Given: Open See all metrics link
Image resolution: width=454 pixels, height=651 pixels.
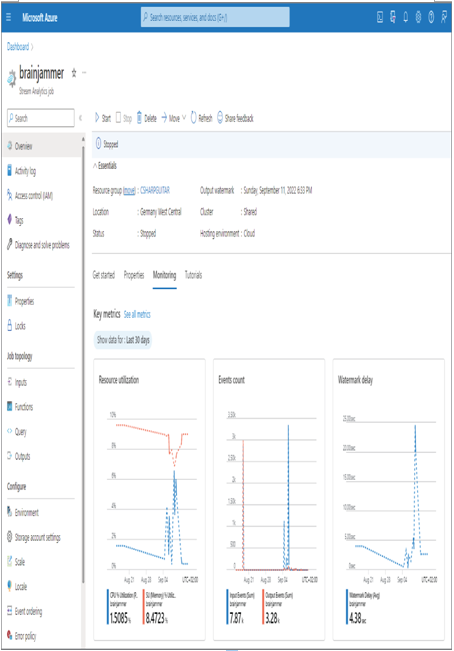Looking at the screenshot, I should coord(137,314).
